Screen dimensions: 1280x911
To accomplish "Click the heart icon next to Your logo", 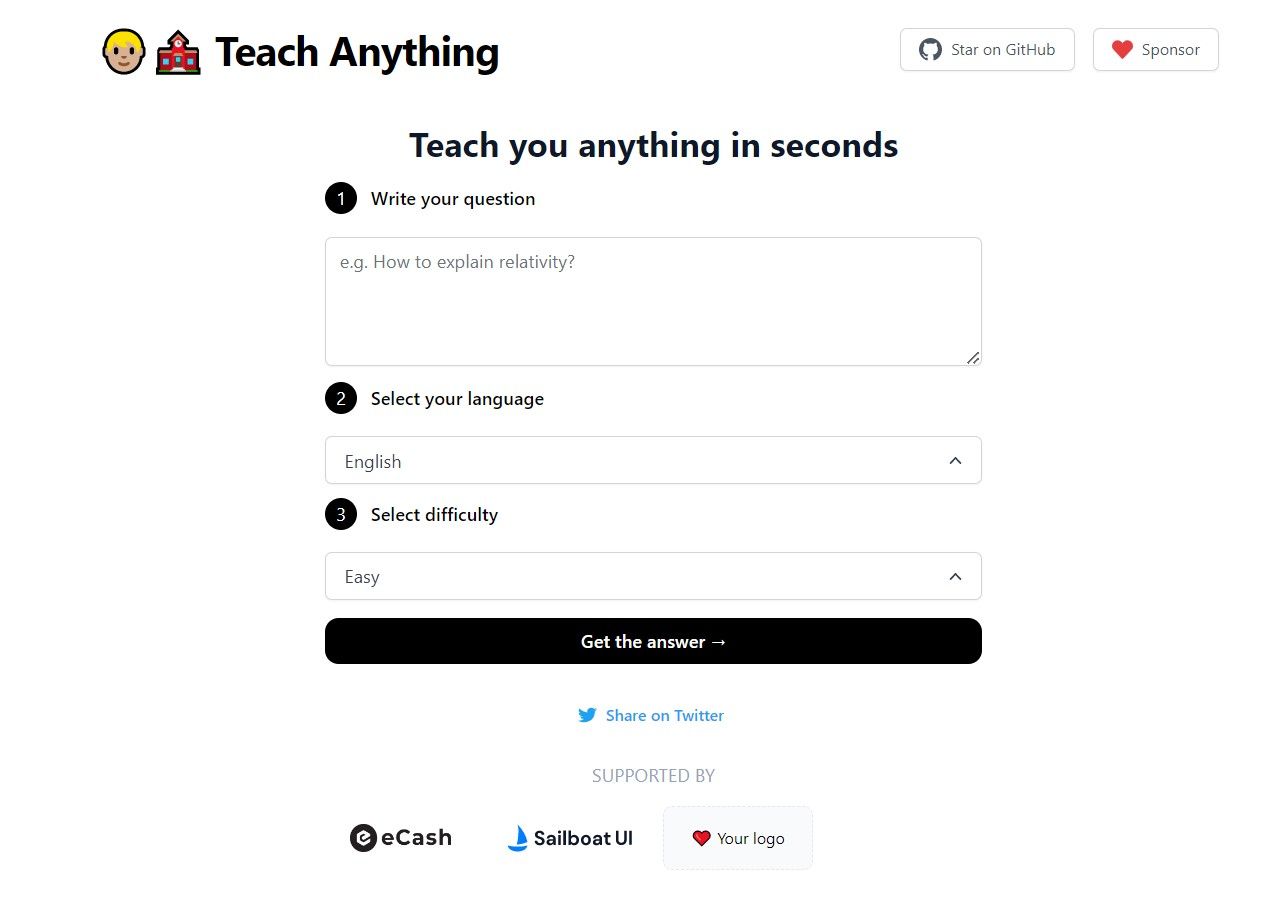I will pos(702,838).
